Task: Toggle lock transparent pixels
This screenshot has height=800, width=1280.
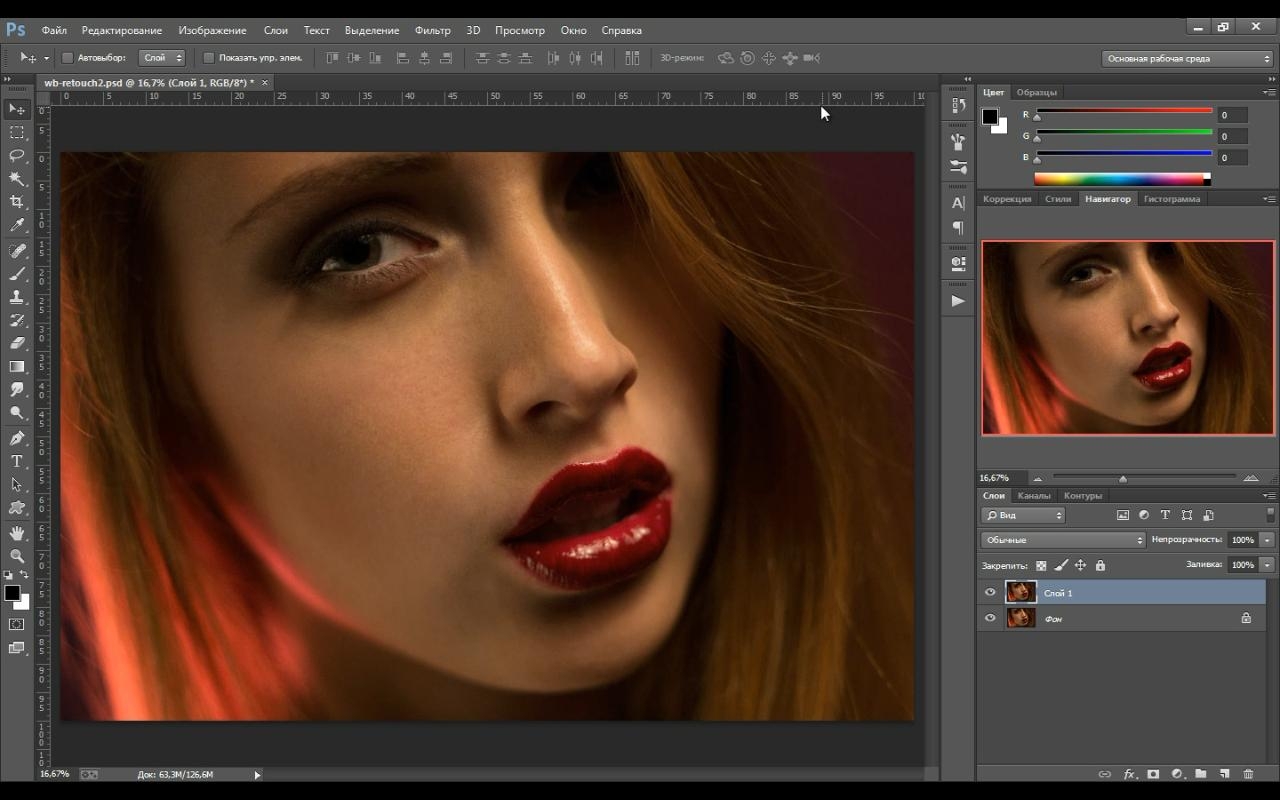Action: click(1041, 565)
